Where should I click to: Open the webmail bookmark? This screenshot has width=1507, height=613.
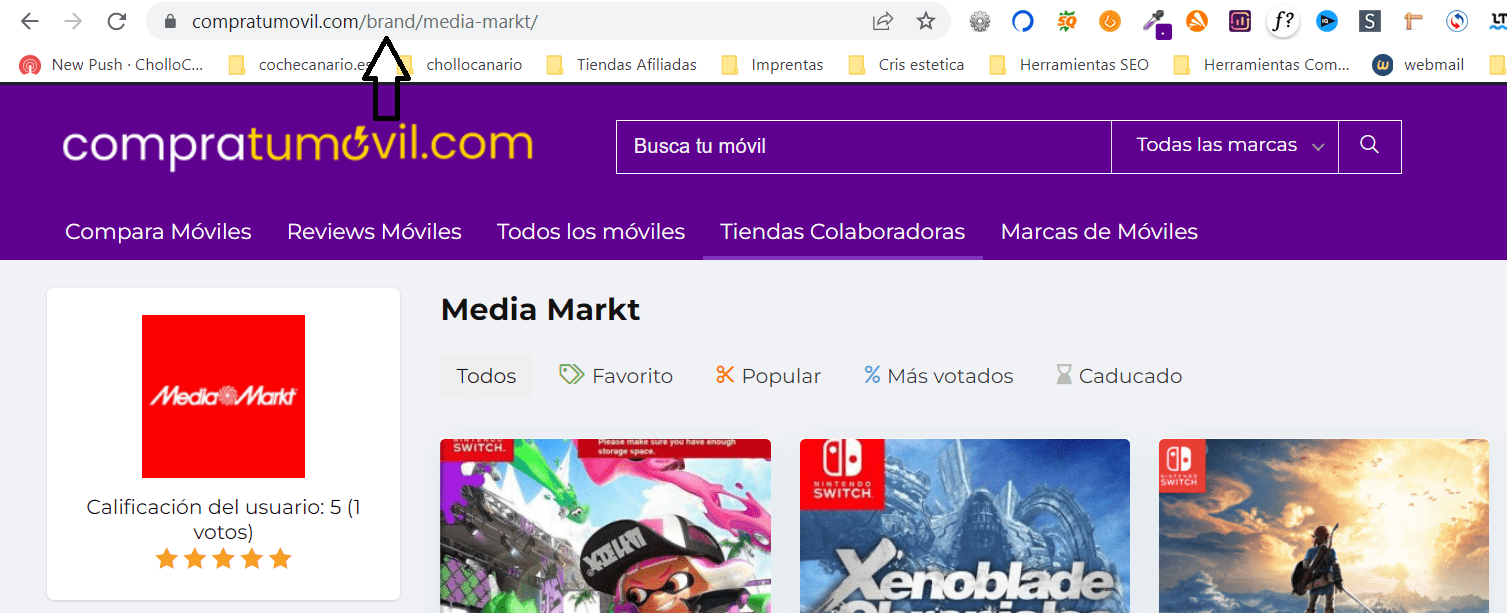[x=1418, y=65]
